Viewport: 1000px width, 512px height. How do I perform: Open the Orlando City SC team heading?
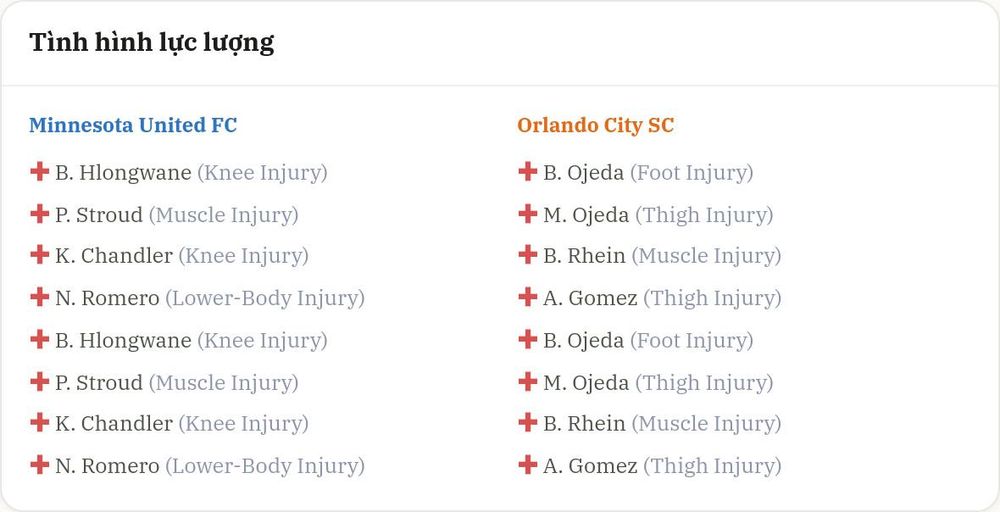point(596,125)
